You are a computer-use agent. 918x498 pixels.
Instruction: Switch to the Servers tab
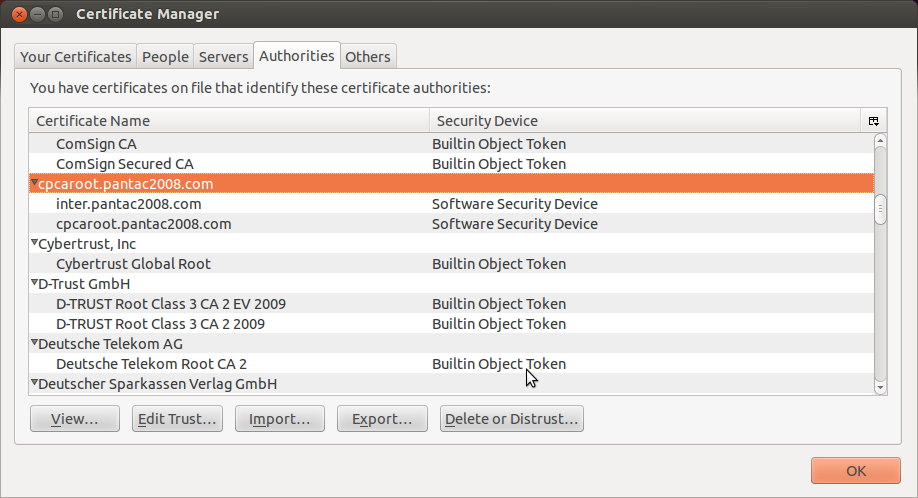223,57
